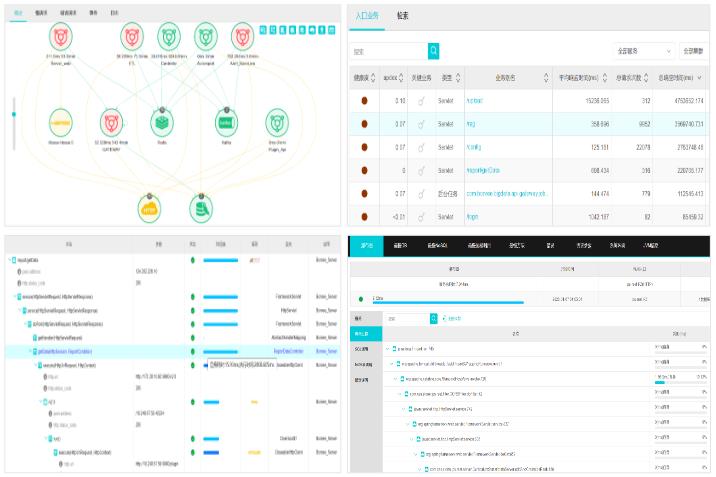Viewport: 716px width, 477px height.
Task: Open the com.bonree.bigdata.api-gateway business link
Action: (506, 193)
